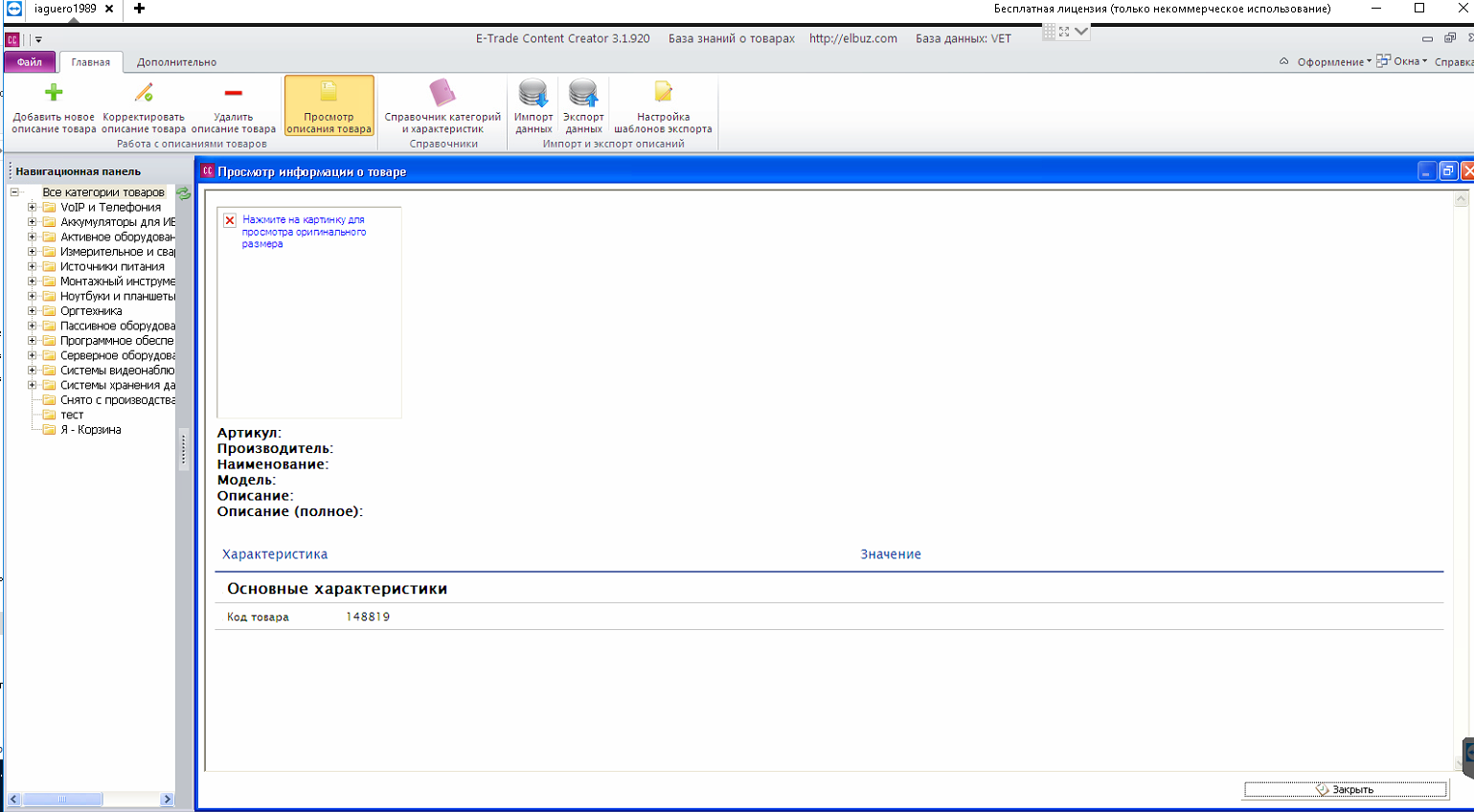Click the plus button to add a new session tab
The image size is (1474, 812).
(139, 9)
